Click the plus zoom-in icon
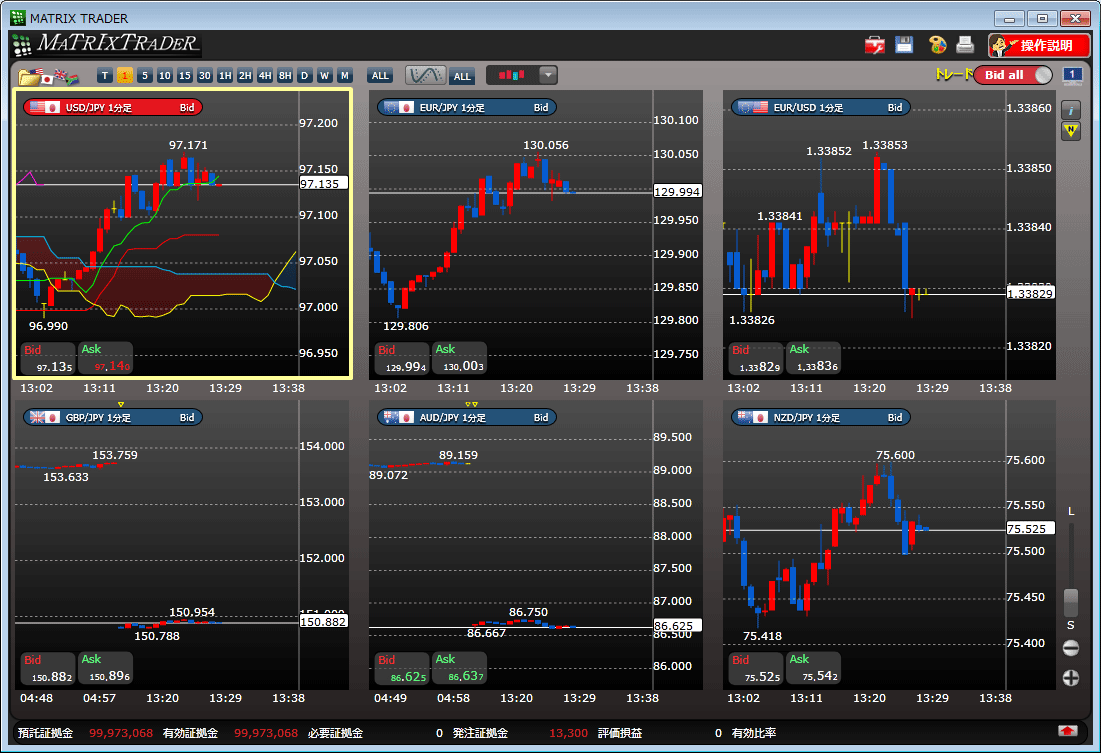The width and height of the screenshot is (1101, 753). [1071, 677]
